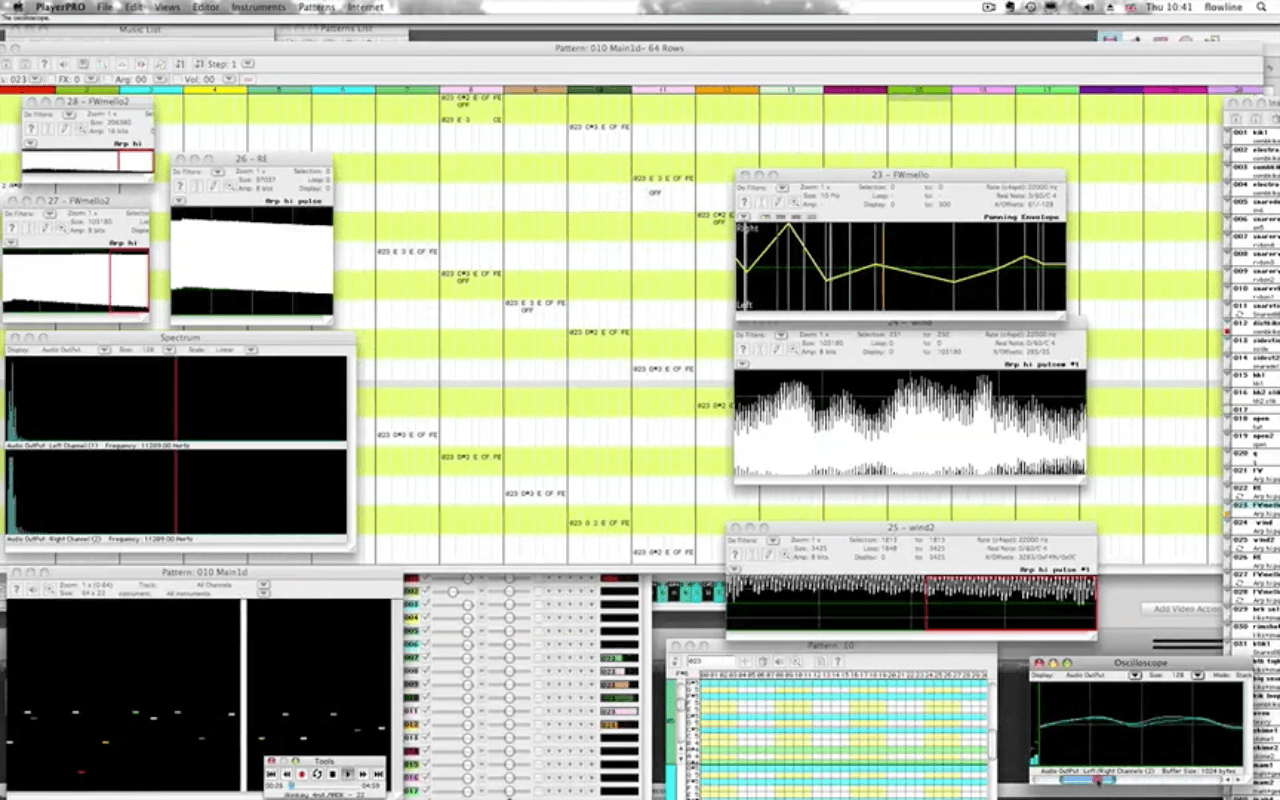Open the Instruments menu

(x=258, y=7)
